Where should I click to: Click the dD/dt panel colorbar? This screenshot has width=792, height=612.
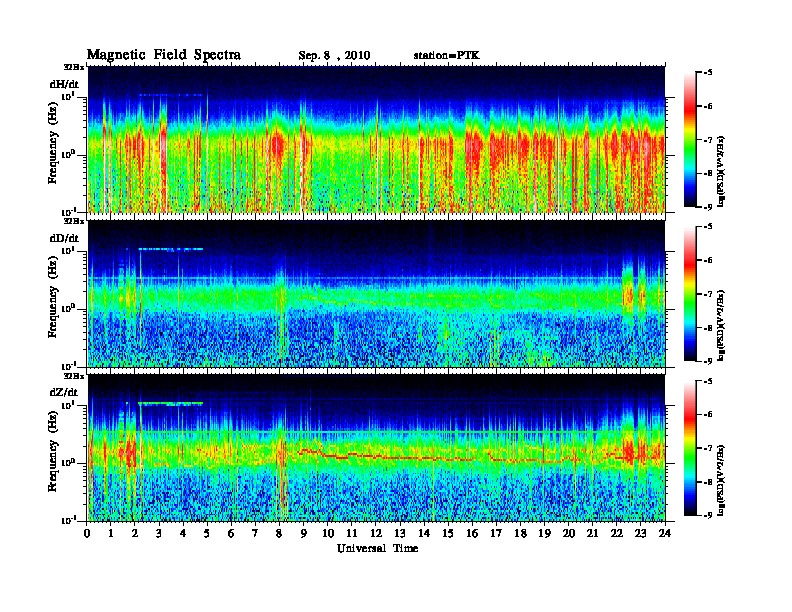pyautogui.click(x=690, y=293)
